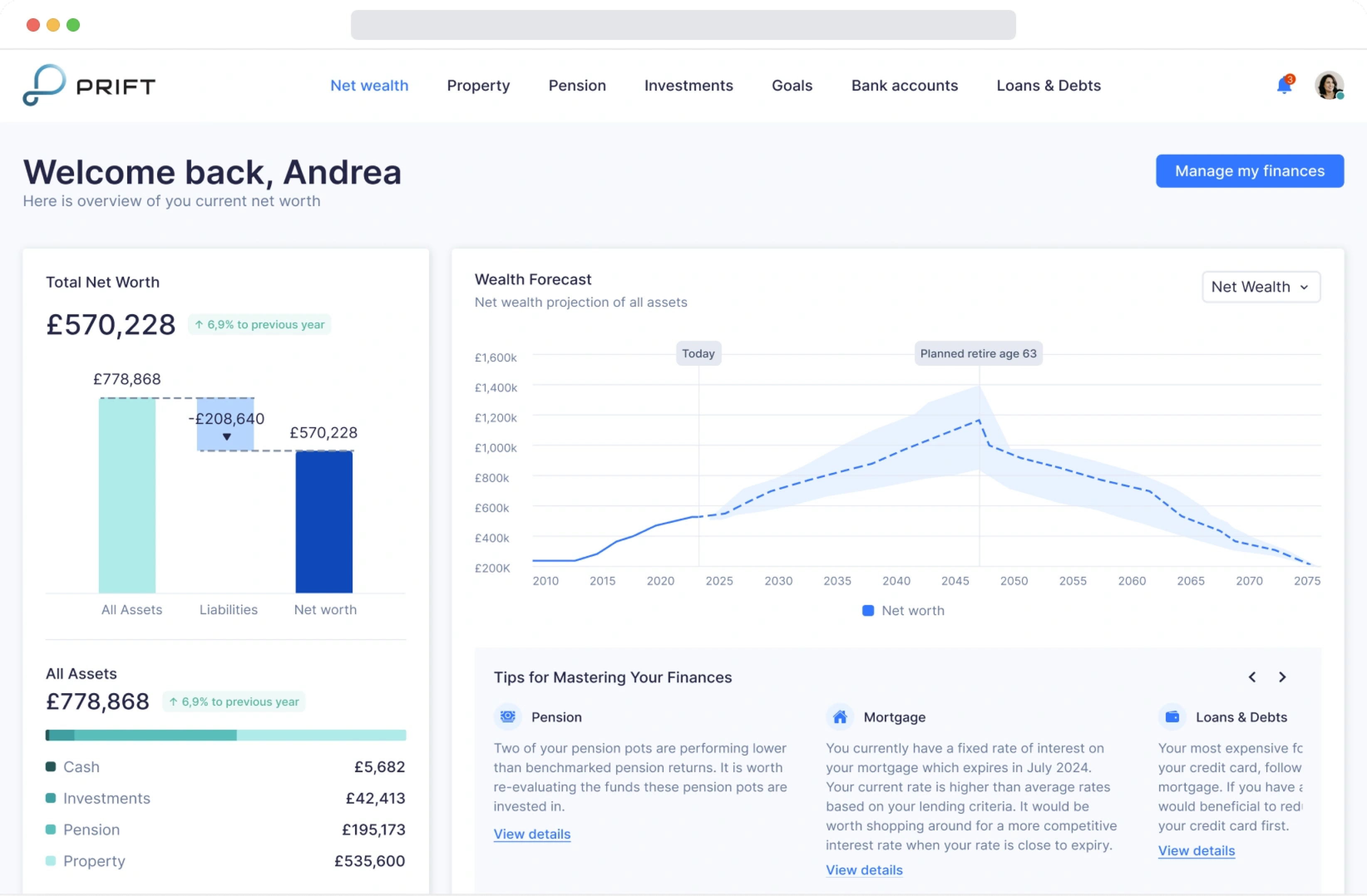Image resolution: width=1367 pixels, height=896 pixels.
Task: Open the Net Wealth dropdown
Action: pos(1261,287)
